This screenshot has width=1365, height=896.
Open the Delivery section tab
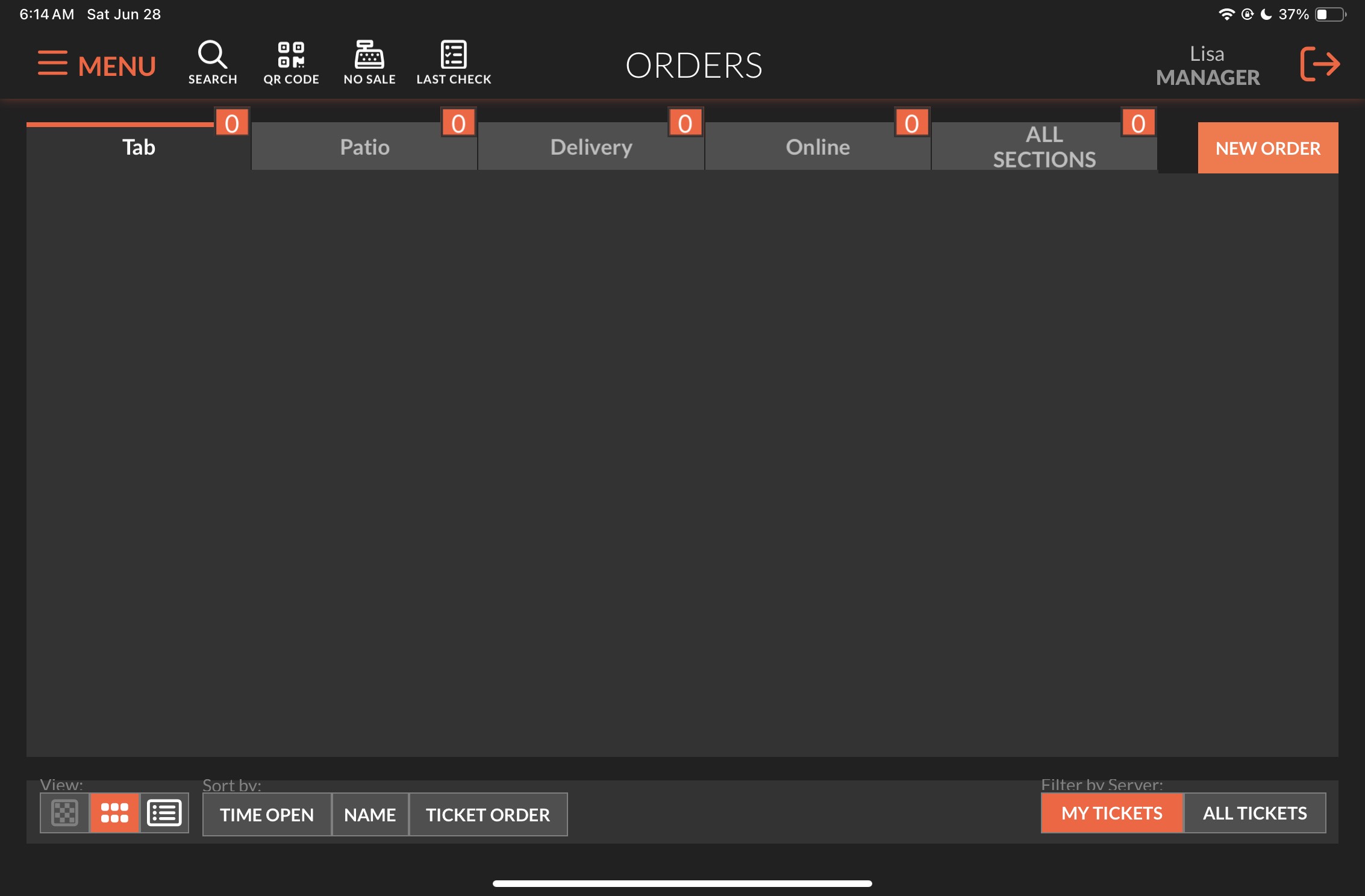pyautogui.click(x=591, y=148)
